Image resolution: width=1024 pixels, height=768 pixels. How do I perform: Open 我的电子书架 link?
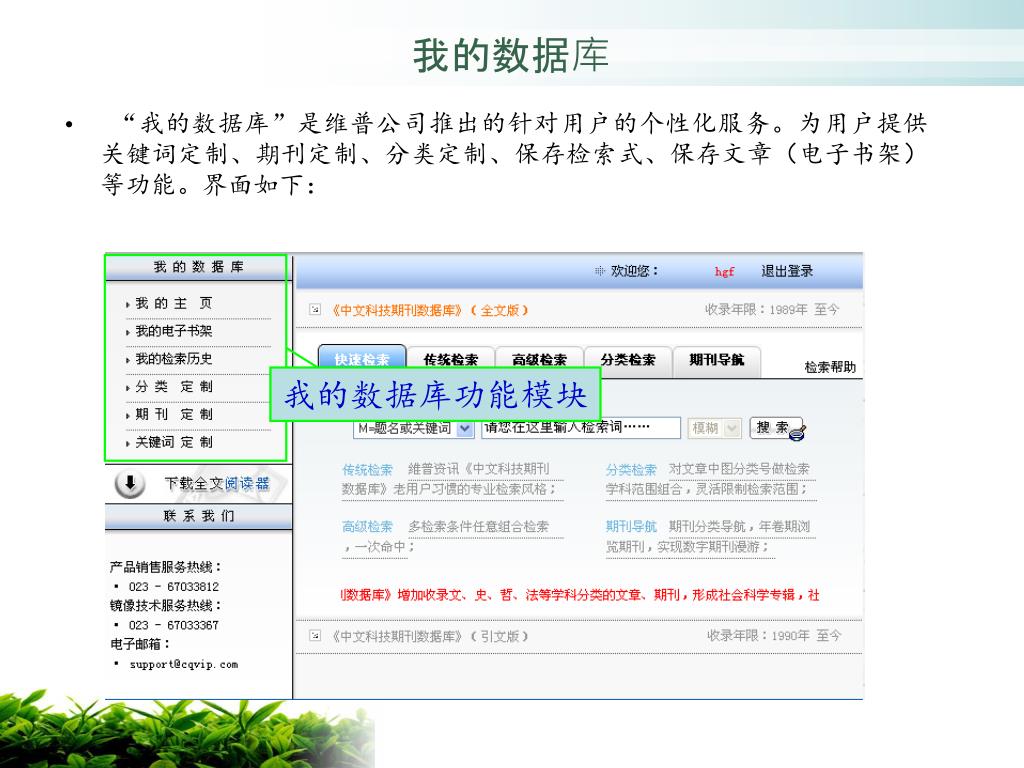[x=174, y=331]
